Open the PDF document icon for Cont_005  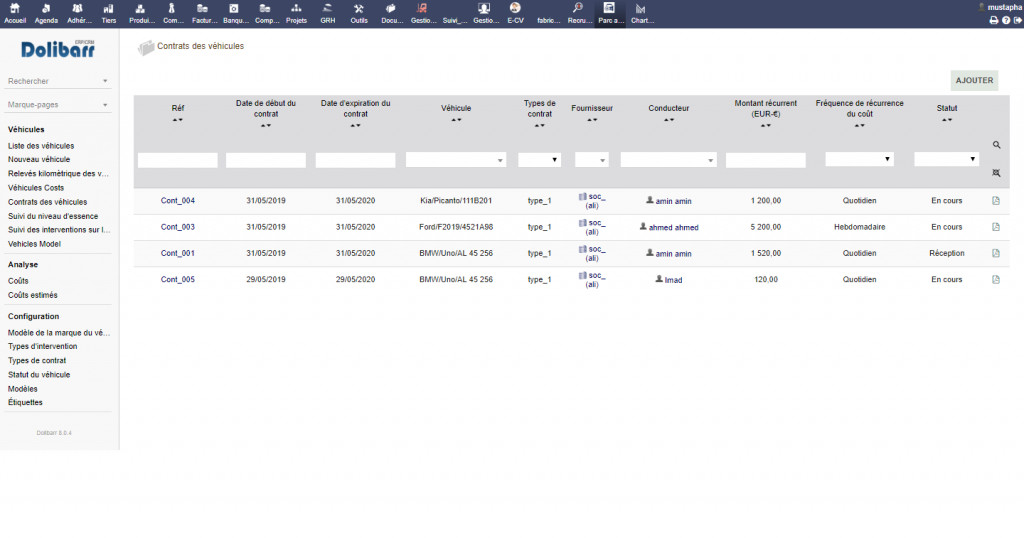pyautogui.click(x=996, y=279)
